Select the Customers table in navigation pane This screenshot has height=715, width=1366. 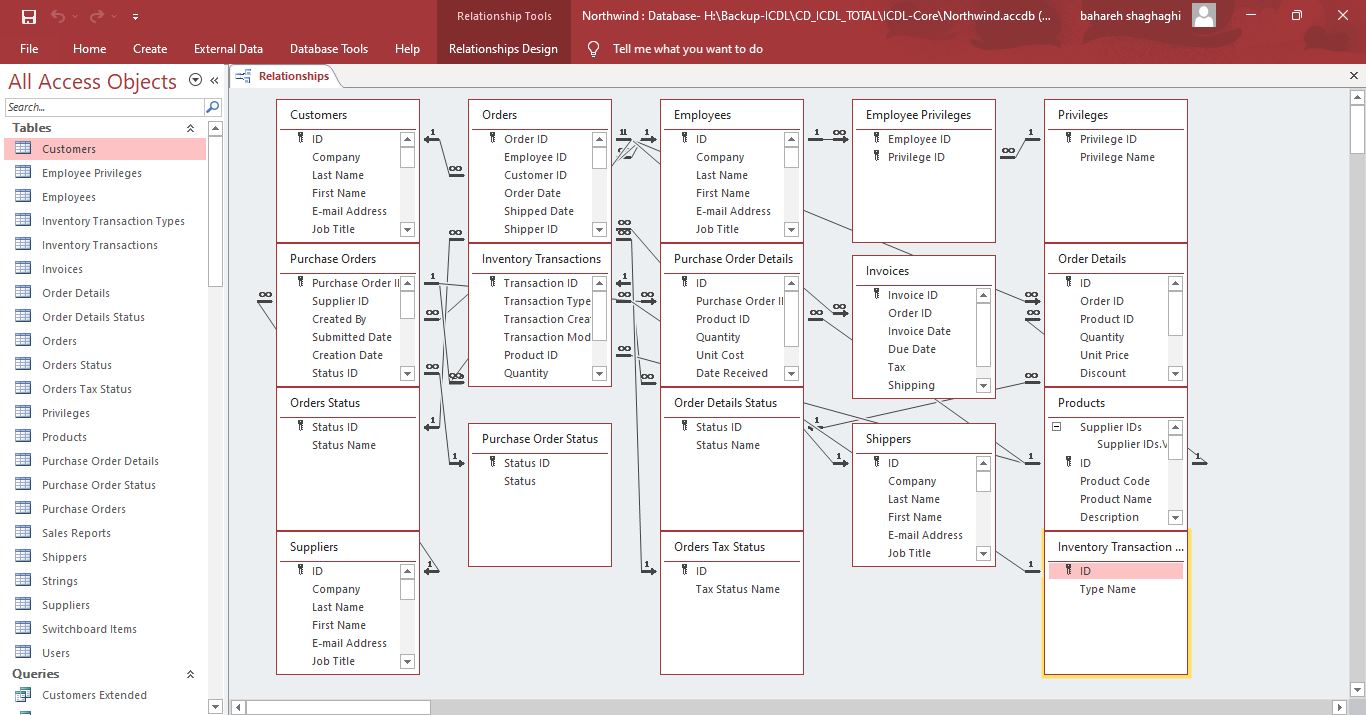point(105,149)
